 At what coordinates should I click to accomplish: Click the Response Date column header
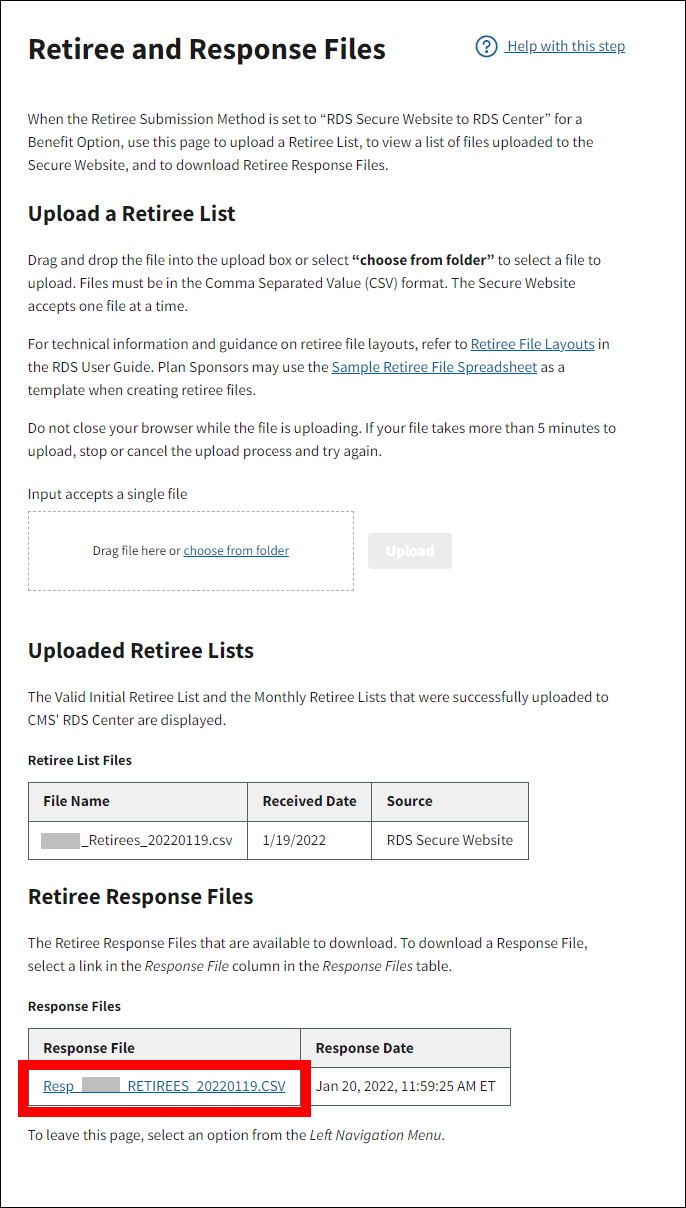click(364, 1048)
